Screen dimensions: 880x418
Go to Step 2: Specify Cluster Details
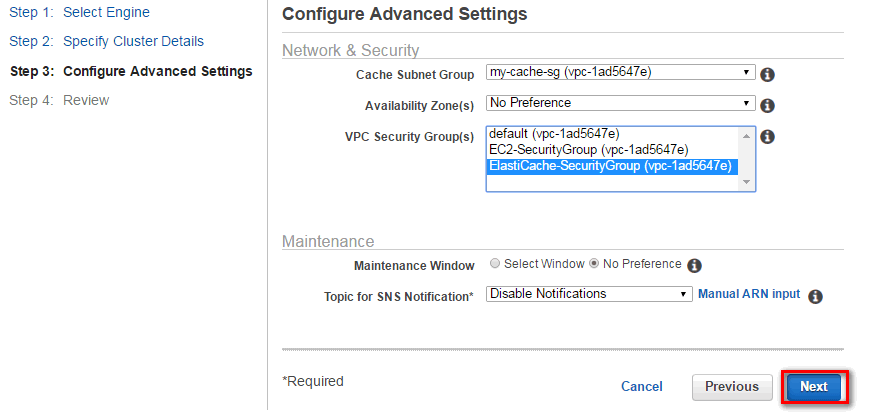click(x=107, y=42)
